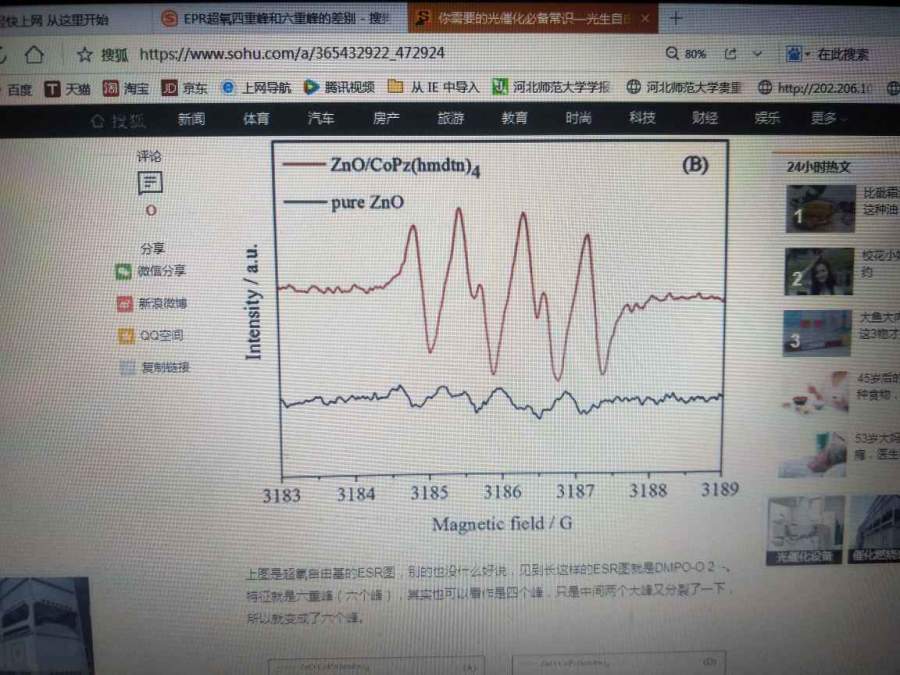Open hot article thumbnail number 2
Viewport: 900px width, 675px height.
coord(819,271)
